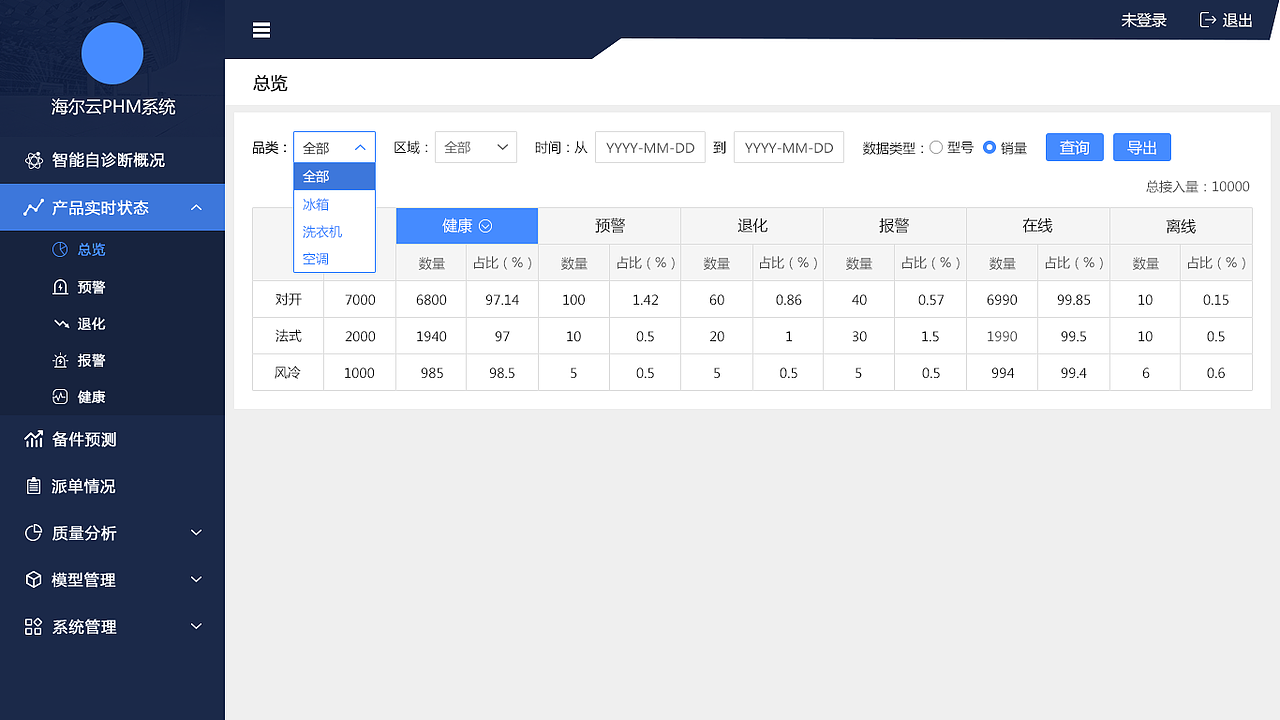This screenshot has height=720, width=1280.
Task: Click the 1940 cell in 法式 row
Action: point(431,336)
